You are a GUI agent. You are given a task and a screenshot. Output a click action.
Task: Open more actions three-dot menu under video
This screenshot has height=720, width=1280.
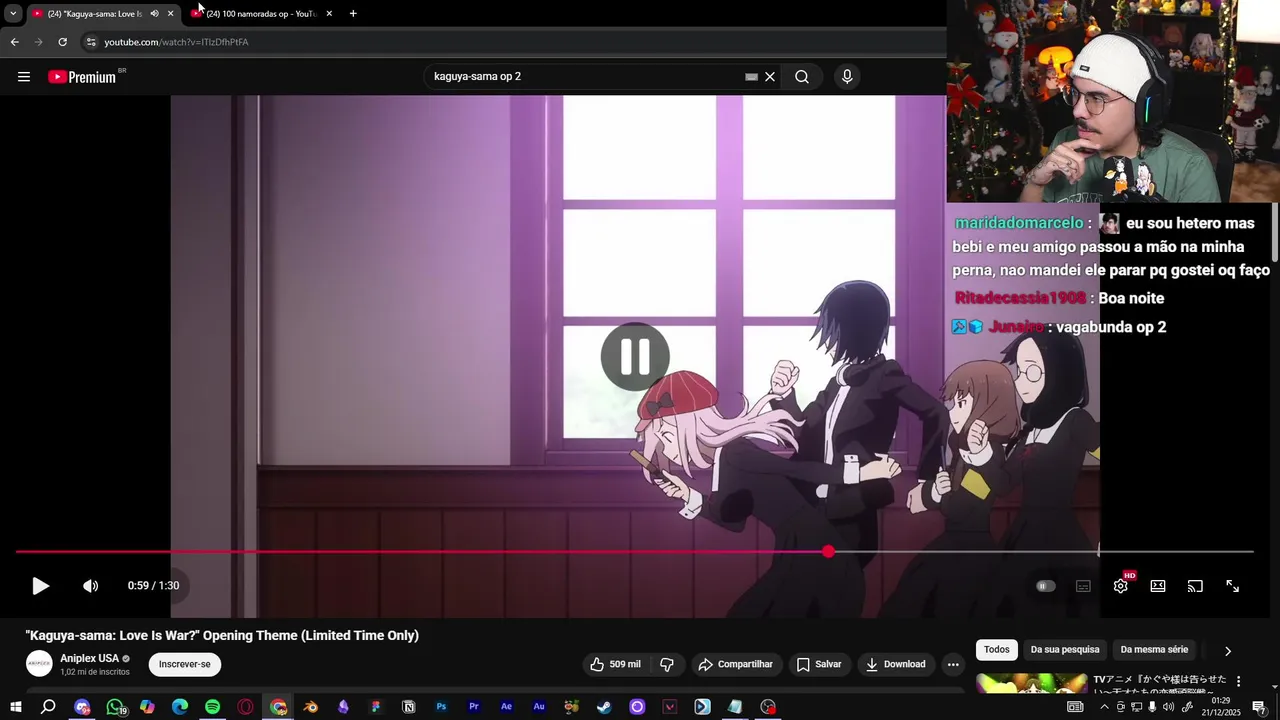pyautogui.click(x=953, y=664)
